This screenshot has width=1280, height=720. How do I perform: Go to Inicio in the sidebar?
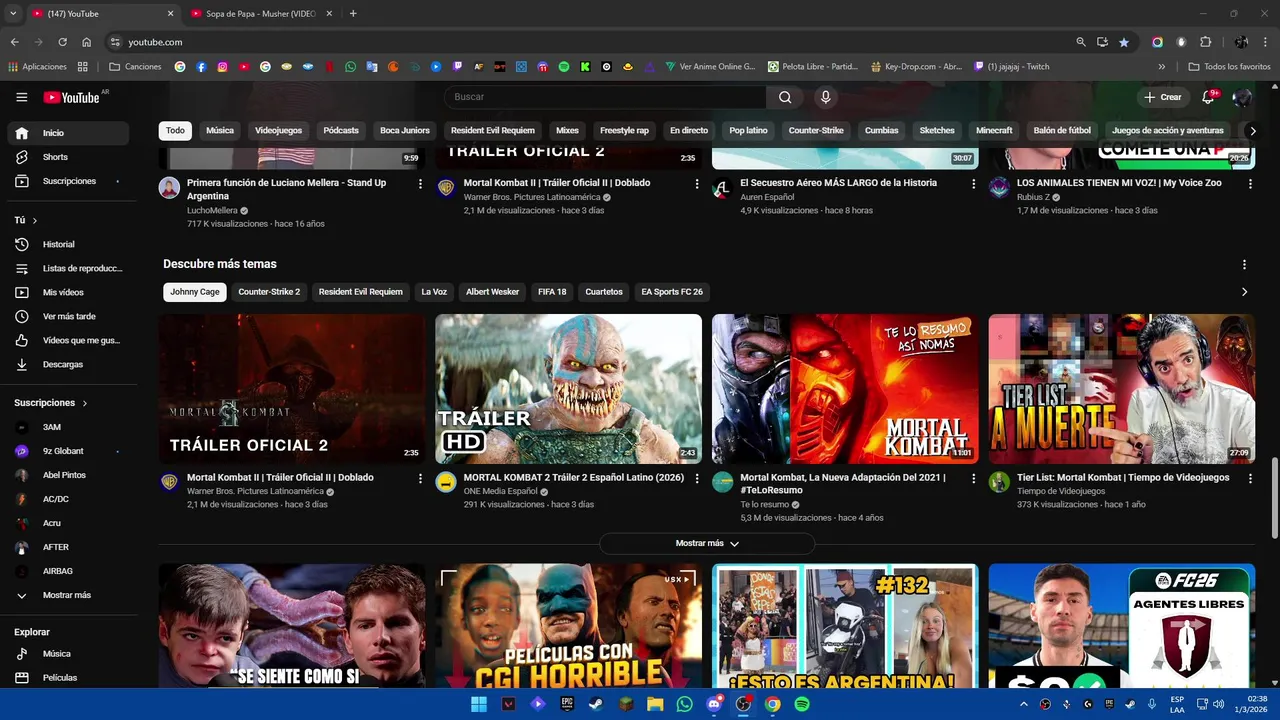pyautogui.click(x=69, y=133)
